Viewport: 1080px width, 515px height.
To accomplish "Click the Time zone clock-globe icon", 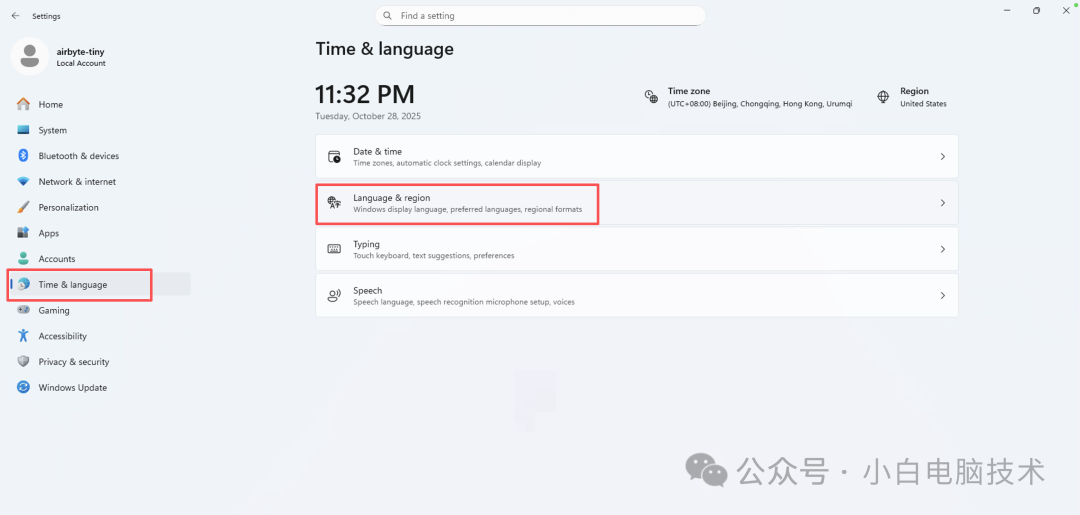I will point(651,96).
